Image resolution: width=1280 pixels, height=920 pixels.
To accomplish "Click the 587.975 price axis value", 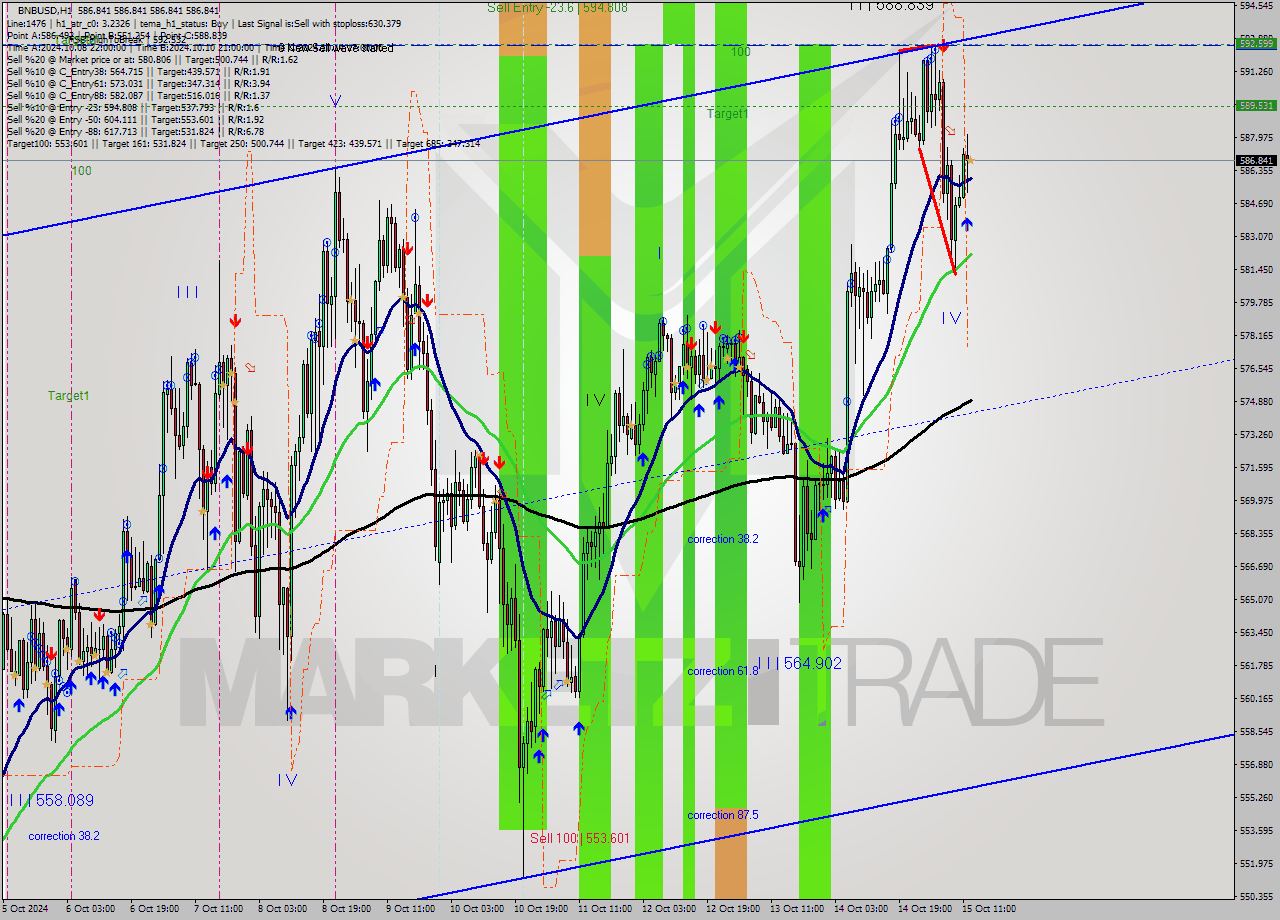I will point(1256,138).
